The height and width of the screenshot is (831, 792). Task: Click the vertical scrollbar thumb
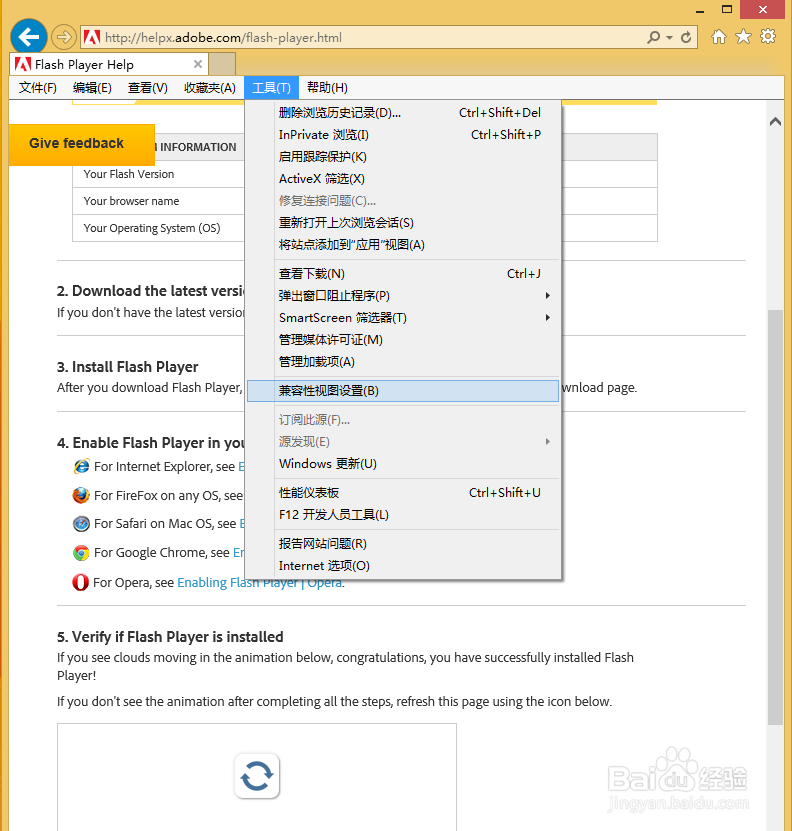775,517
